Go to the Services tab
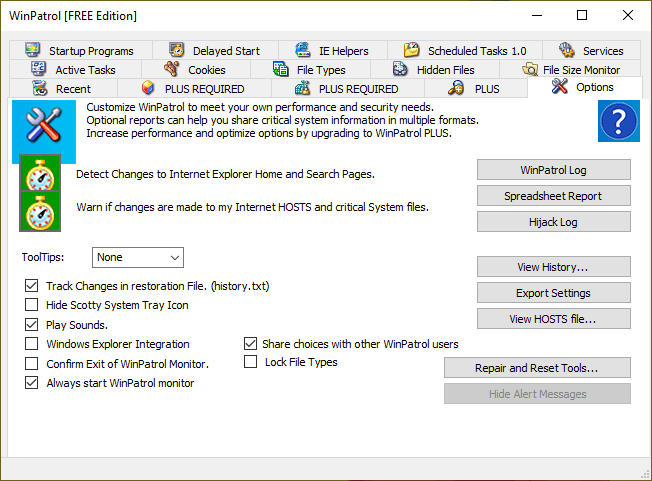This screenshot has height=481, width=652. (591, 51)
